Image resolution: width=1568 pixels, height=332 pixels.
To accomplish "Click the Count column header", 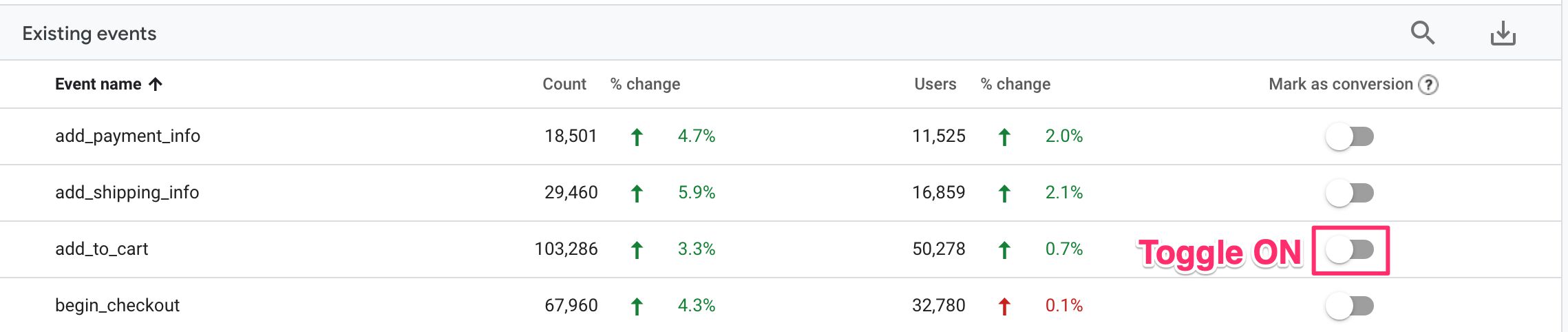I will [564, 84].
